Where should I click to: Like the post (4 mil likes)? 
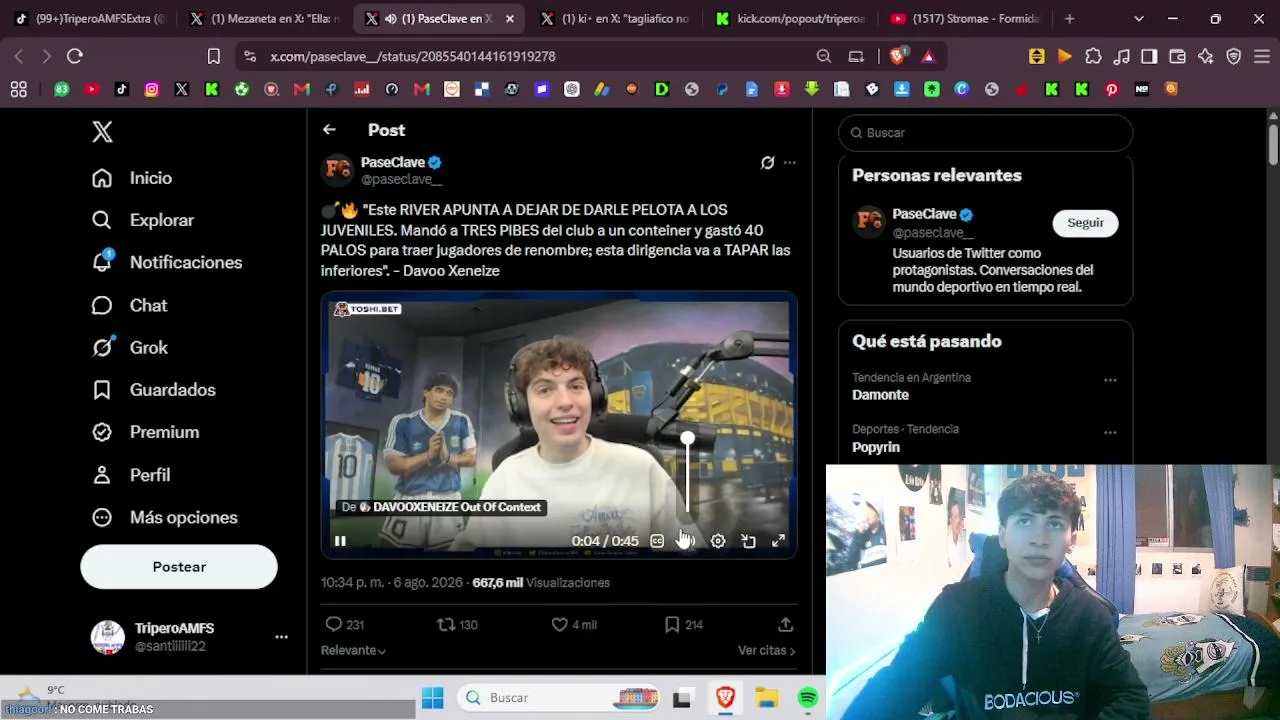tap(574, 624)
